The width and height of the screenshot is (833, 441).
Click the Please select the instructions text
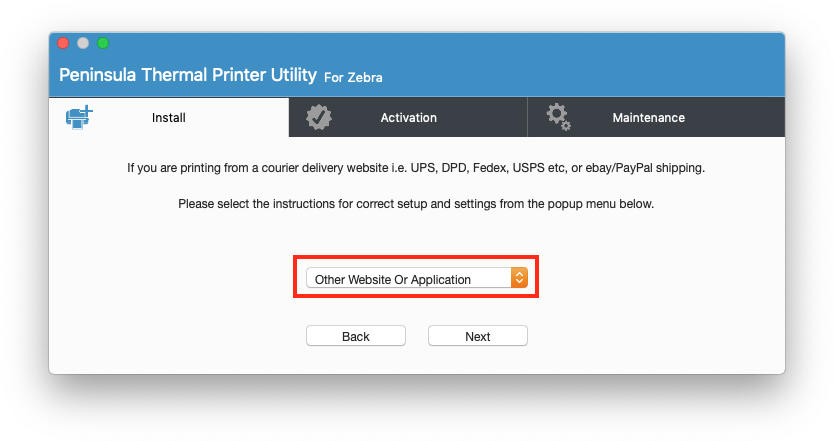click(x=416, y=204)
